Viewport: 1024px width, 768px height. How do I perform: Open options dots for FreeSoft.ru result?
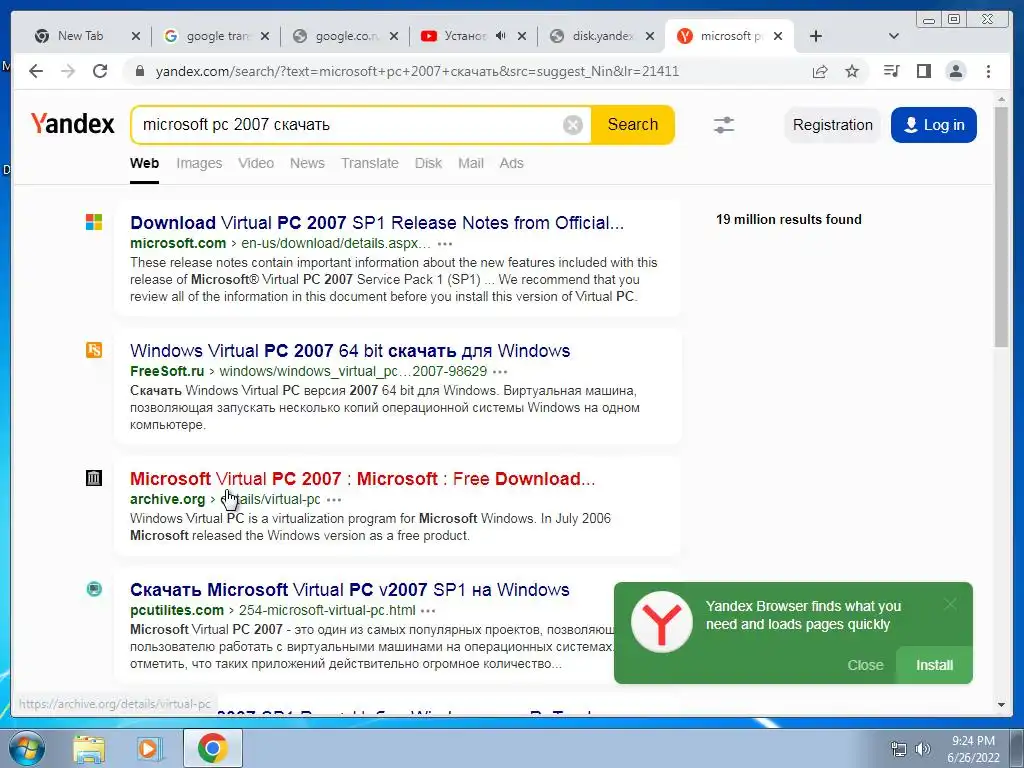500,372
